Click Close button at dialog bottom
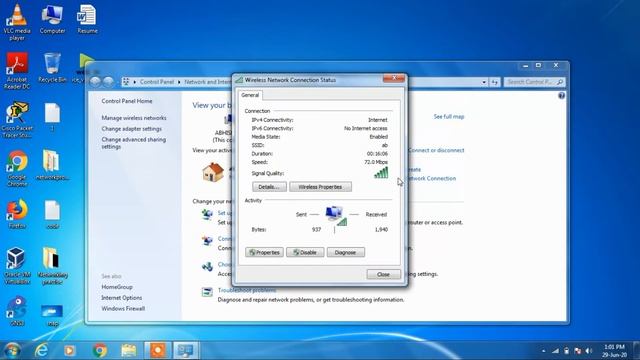640x360 pixels. tap(383, 274)
